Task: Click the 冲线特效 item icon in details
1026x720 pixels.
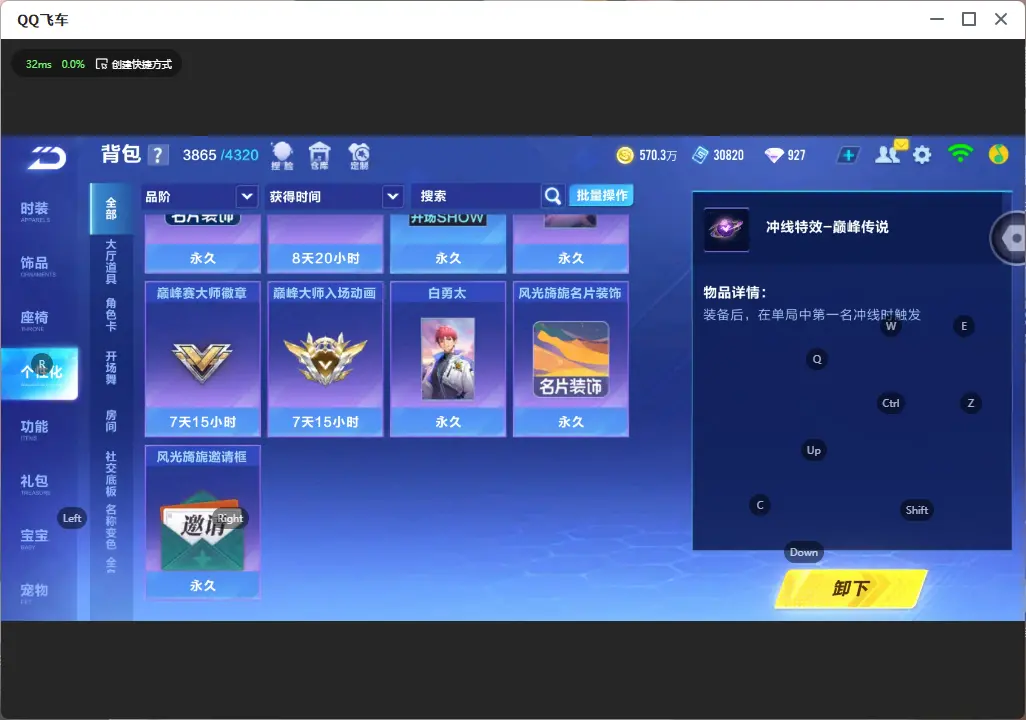Action: click(x=726, y=229)
